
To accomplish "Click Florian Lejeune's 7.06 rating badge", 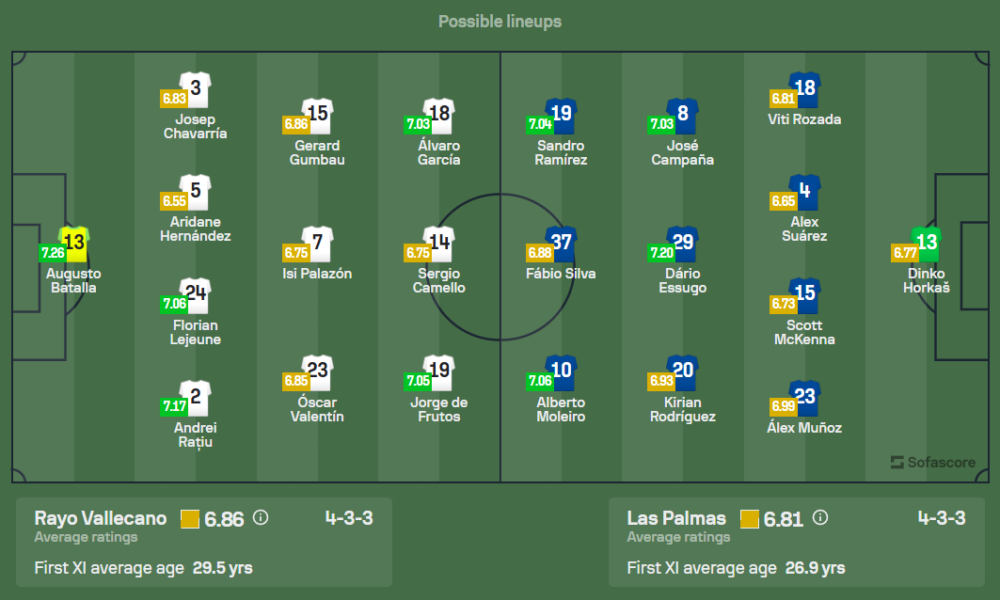I will [174, 303].
